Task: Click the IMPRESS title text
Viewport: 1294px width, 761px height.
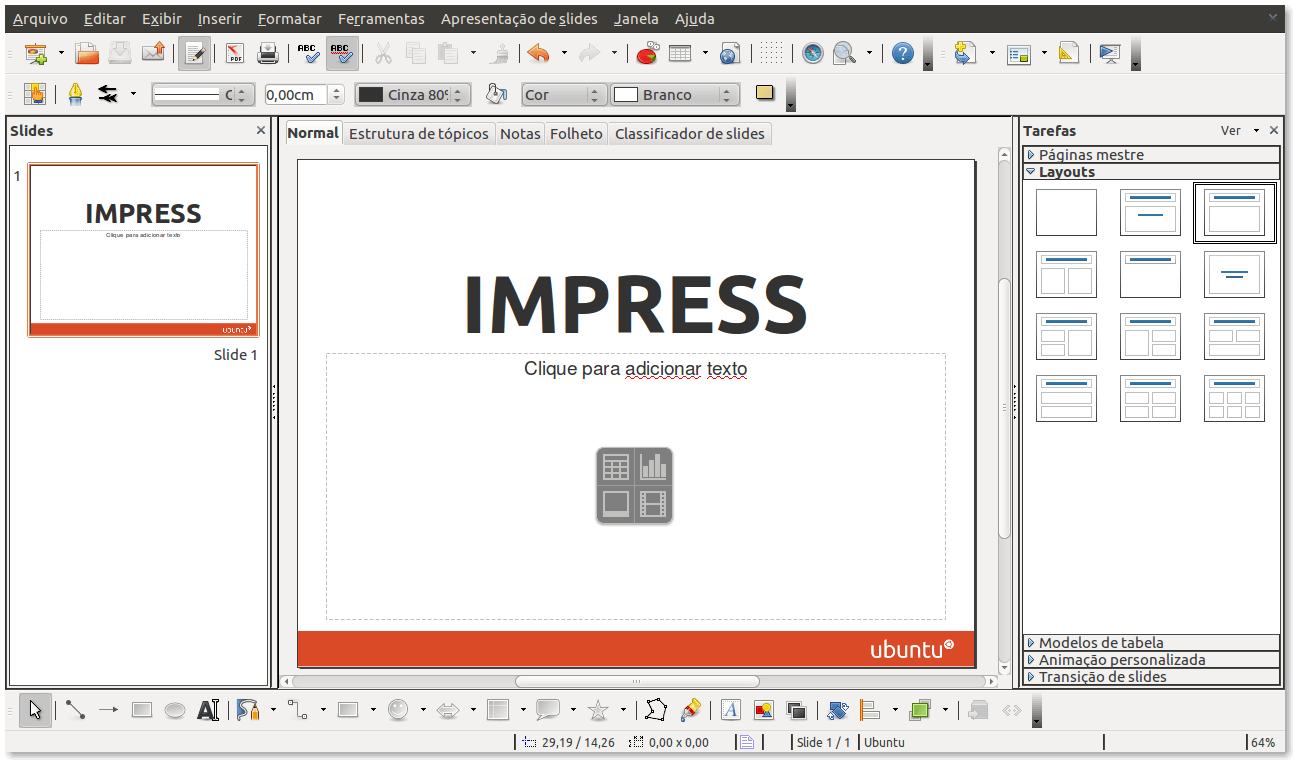Action: (x=636, y=305)
